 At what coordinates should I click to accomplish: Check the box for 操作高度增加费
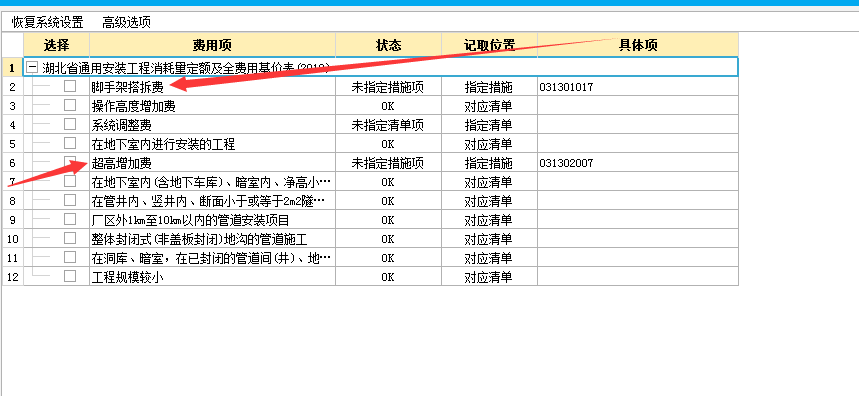(x=70, y=105)
